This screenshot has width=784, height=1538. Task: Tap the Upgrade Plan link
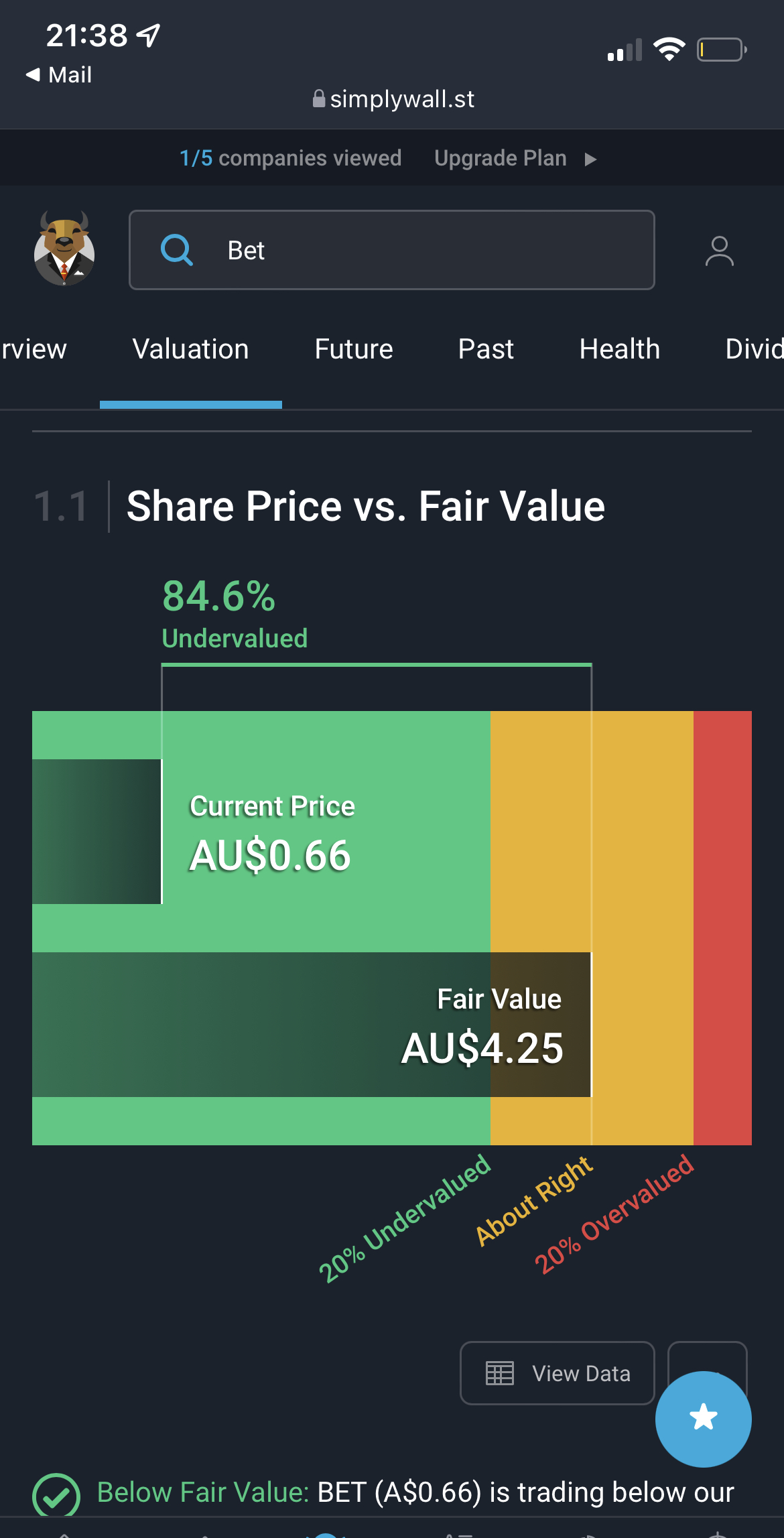pos(501,158)
